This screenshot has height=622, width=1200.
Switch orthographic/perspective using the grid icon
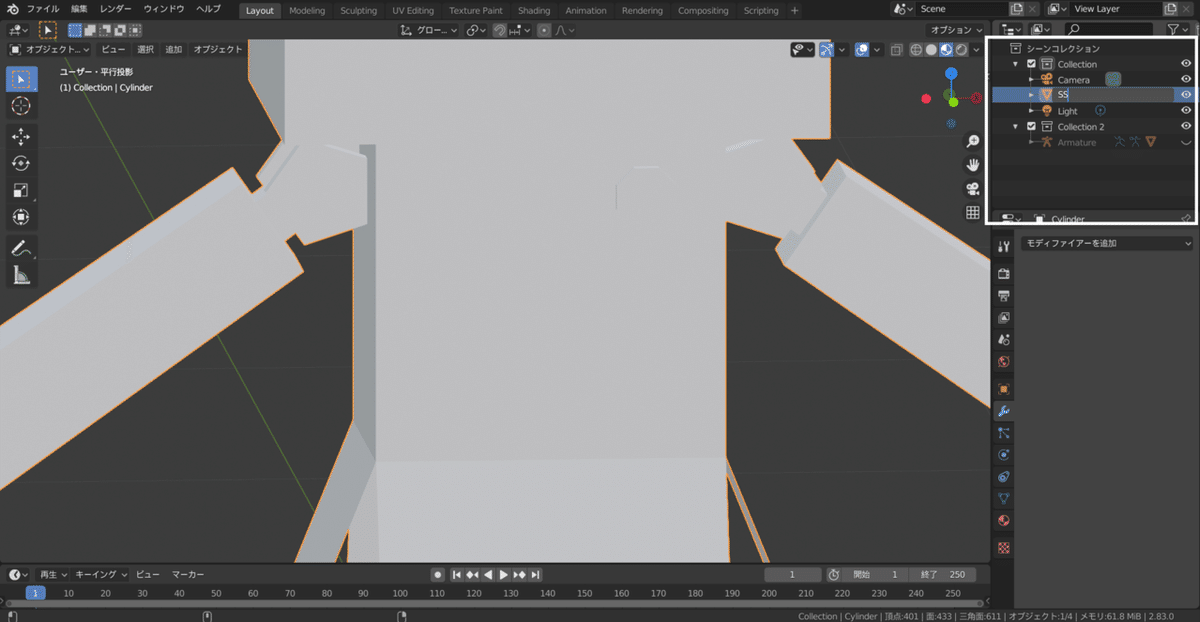coord(972,213)
